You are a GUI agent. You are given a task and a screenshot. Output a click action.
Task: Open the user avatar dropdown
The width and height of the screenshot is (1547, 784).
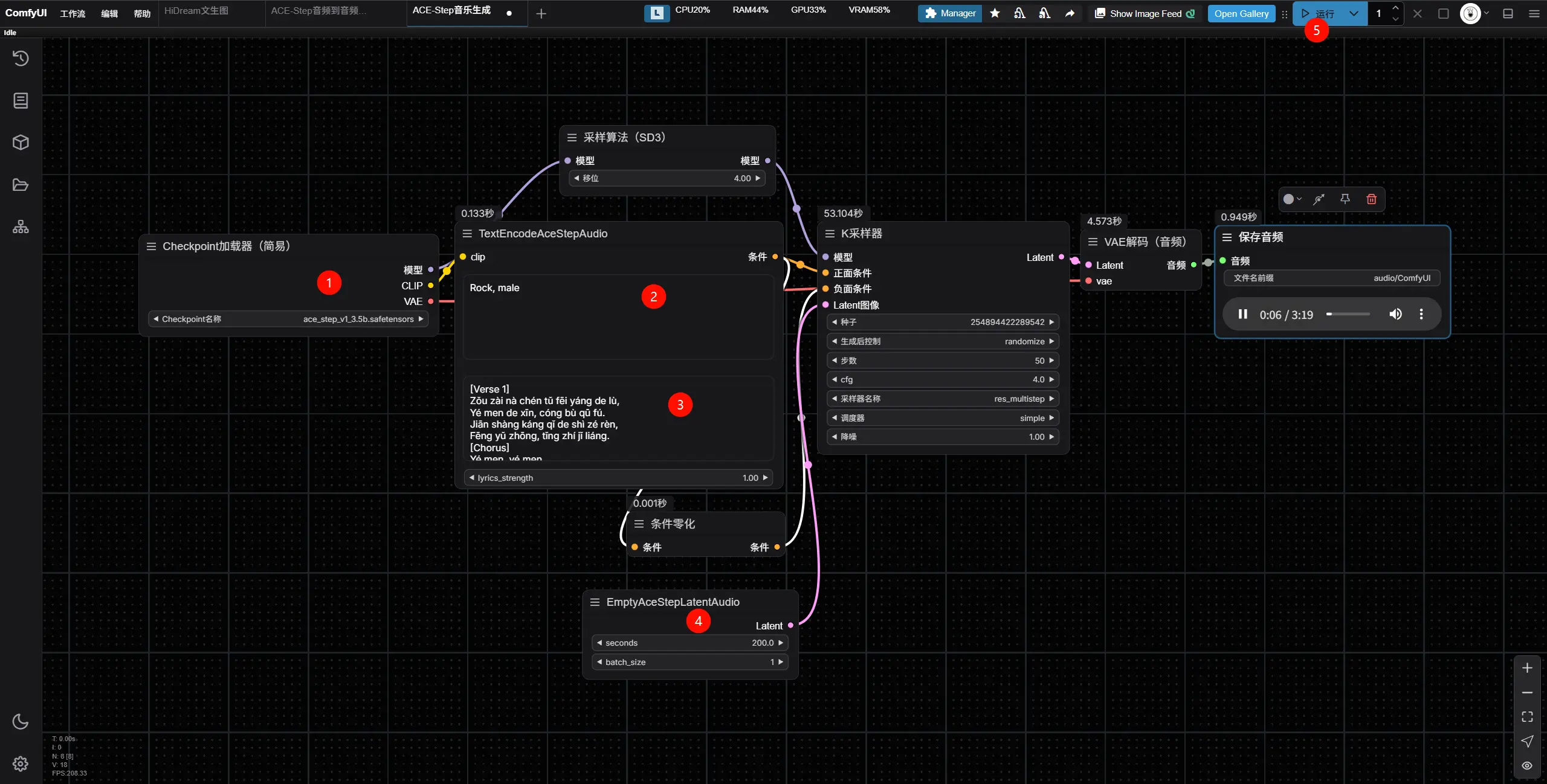[1474, 13]
